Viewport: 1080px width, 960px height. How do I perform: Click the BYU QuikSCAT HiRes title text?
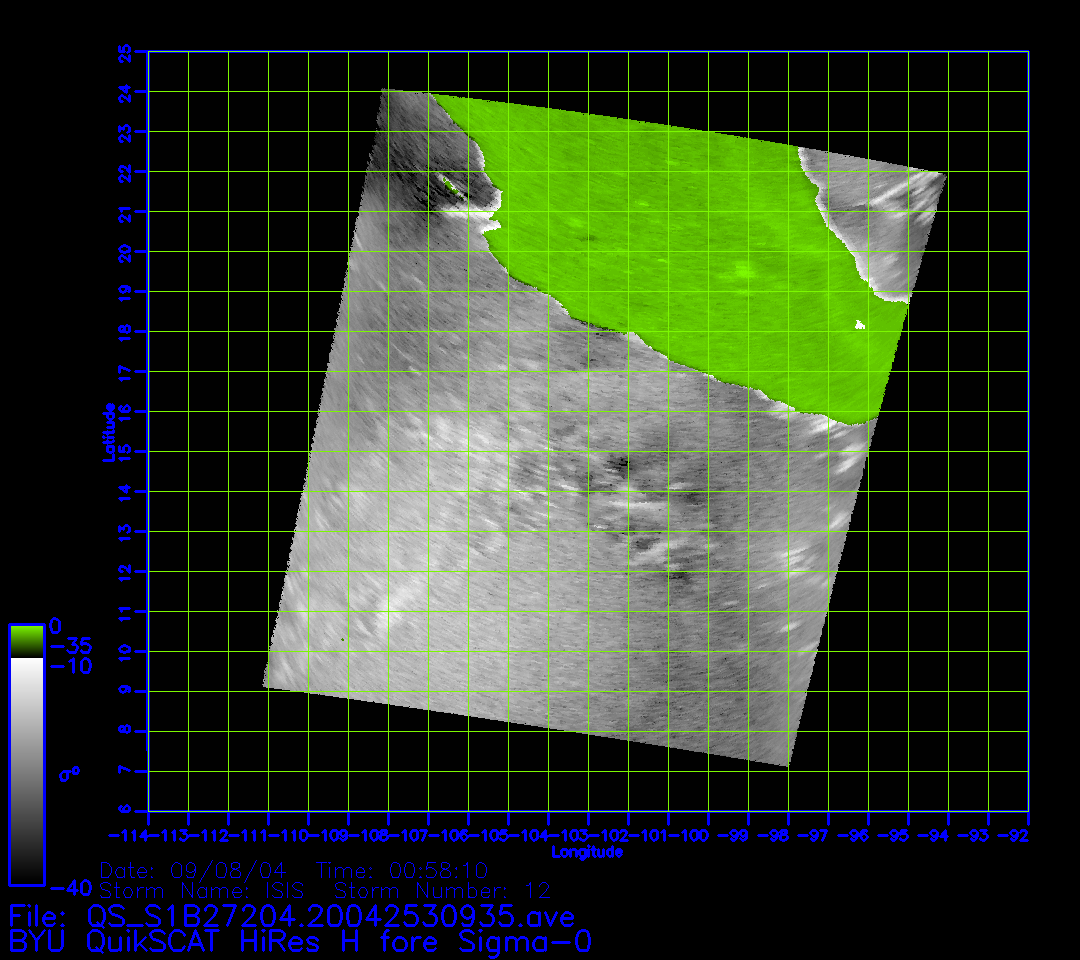pyautogui.click(x=300, y=942)
